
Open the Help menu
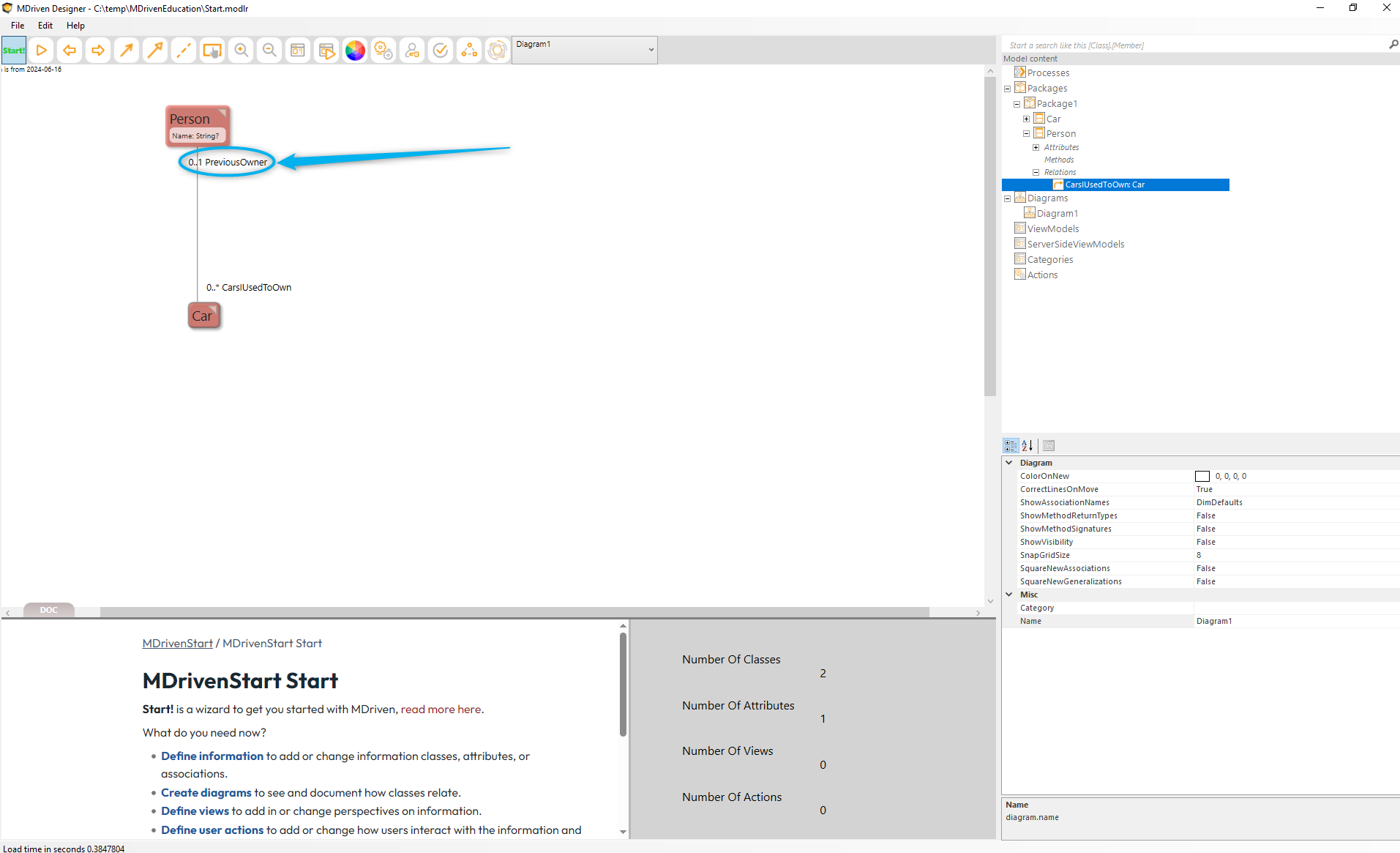coord(75,26)
